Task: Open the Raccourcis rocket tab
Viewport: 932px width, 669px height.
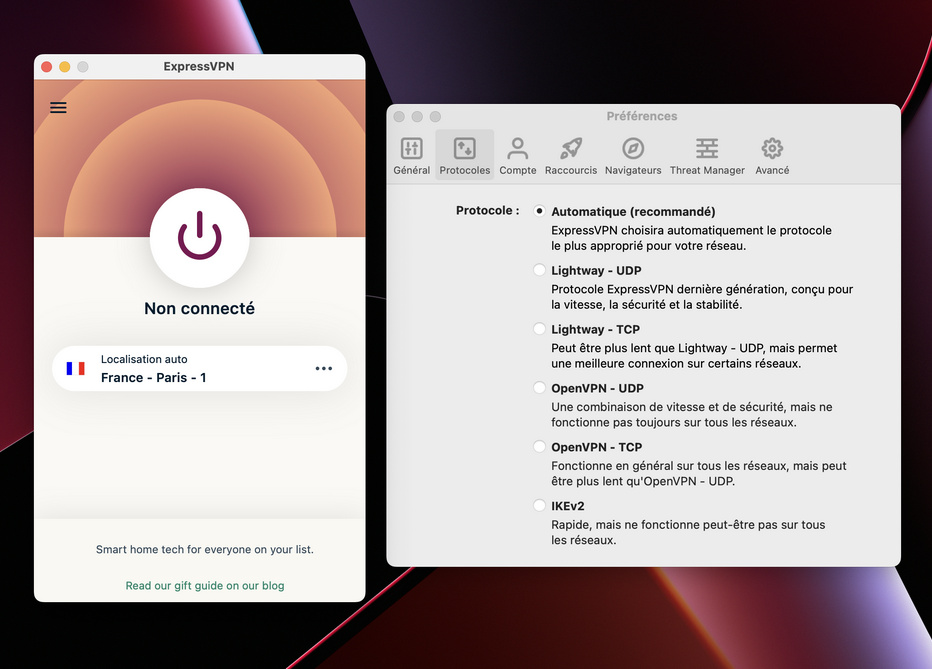Action: click(x=571, y=156)
